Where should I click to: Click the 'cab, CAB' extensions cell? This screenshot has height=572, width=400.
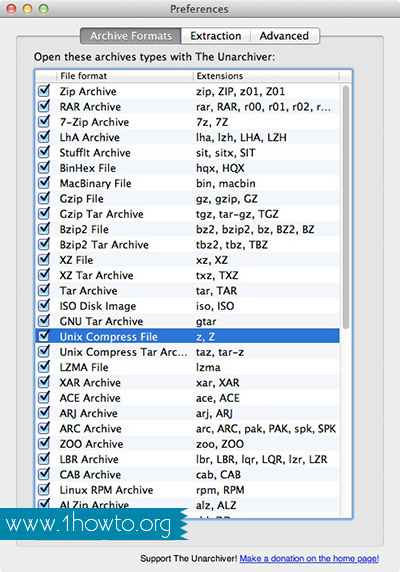tap(218, 474)
